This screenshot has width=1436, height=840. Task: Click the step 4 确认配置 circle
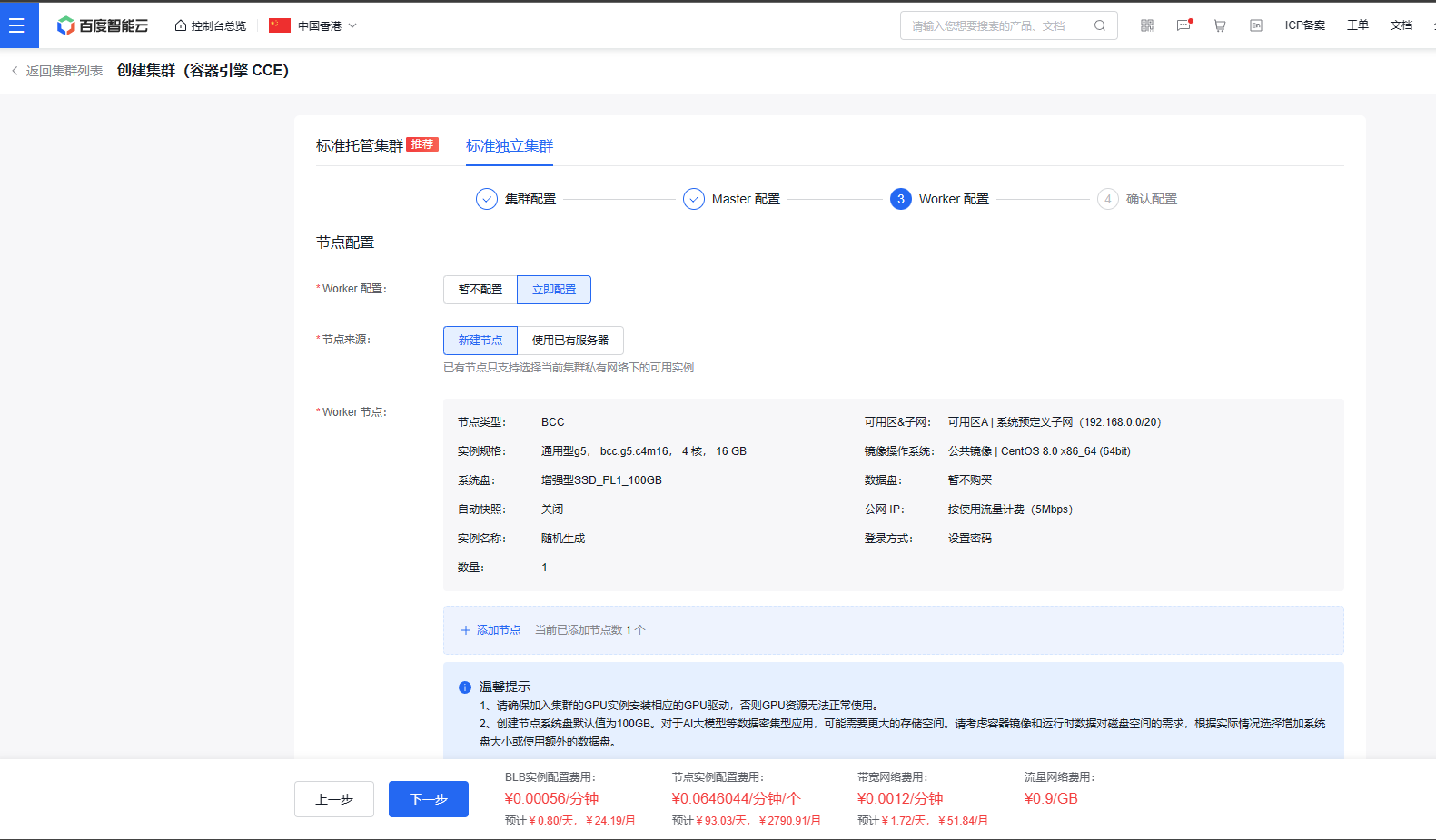[1108, 199]
